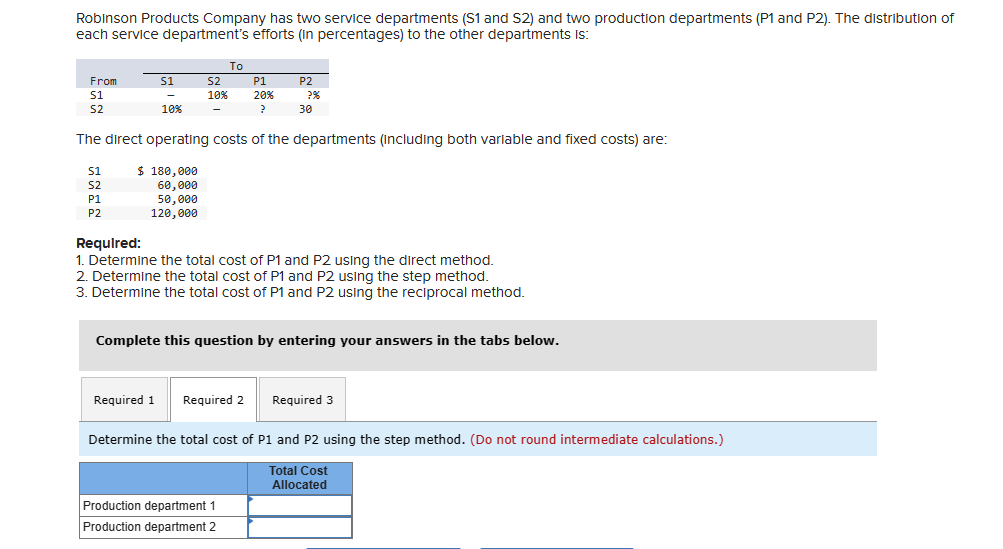The width and height of the screenshot is (1003, 549).
Task: Open the Required 1 tab
Action: click(x=124, y=400)
